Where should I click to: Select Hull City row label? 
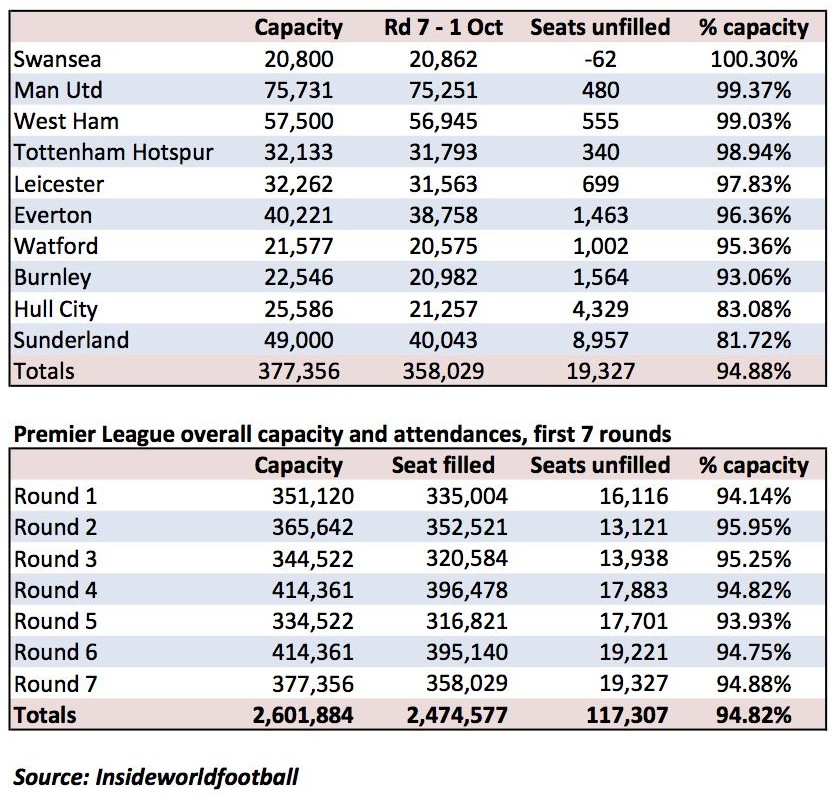[x=56, y=310]
